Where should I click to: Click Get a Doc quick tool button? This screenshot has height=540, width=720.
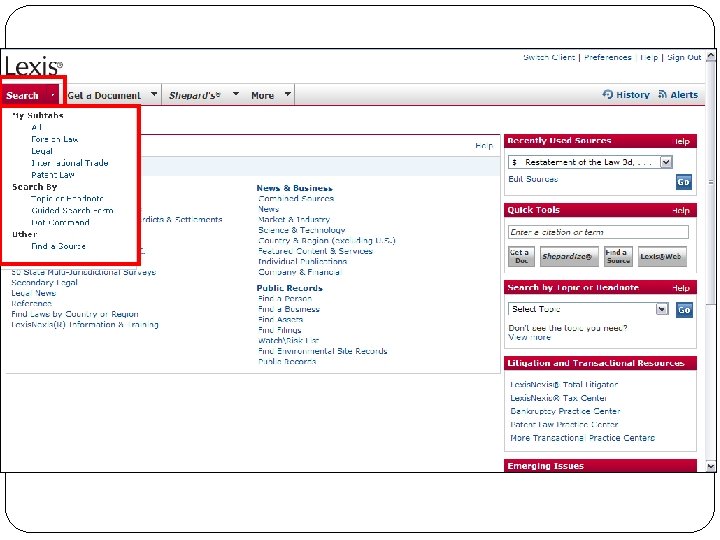[521, 256]
